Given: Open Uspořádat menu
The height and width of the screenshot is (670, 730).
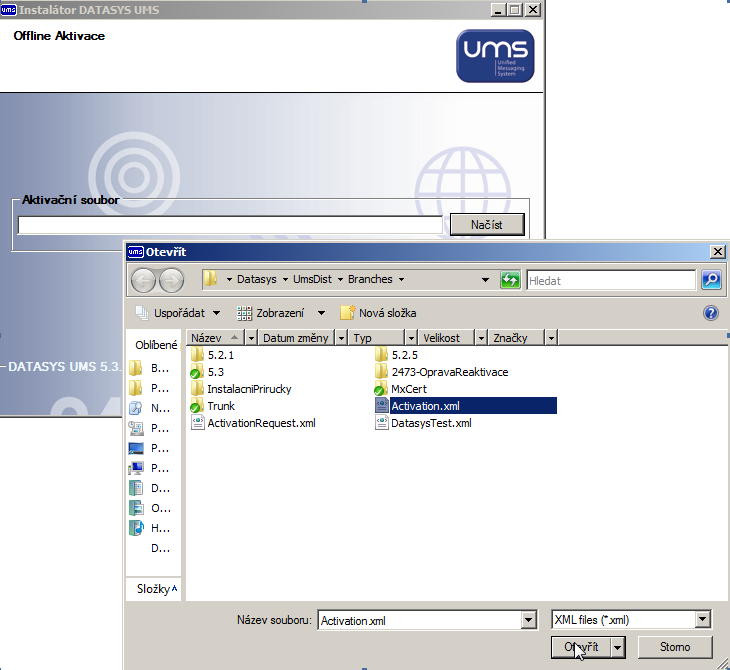Looking at the screenshot, I should (178, 313).
